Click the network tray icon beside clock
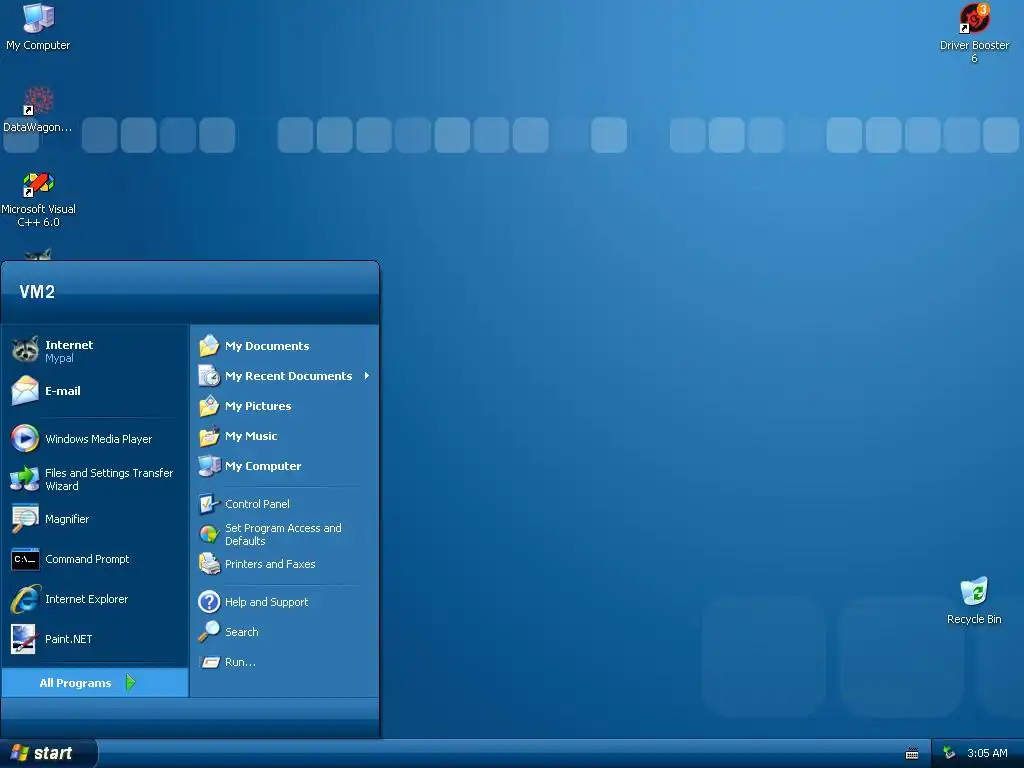 point(949,753)
